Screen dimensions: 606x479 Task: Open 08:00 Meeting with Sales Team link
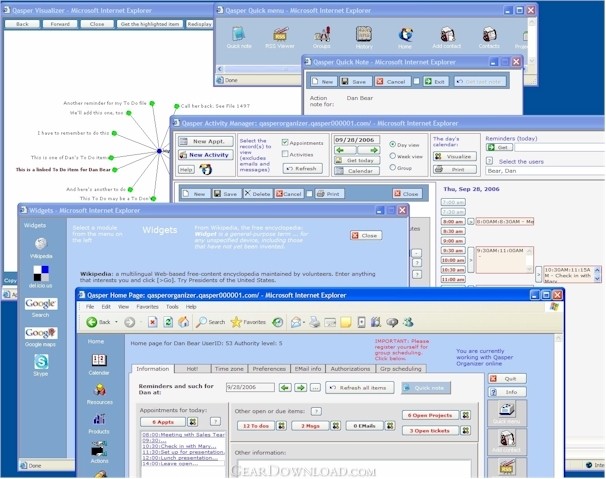(x=183, y=435)
